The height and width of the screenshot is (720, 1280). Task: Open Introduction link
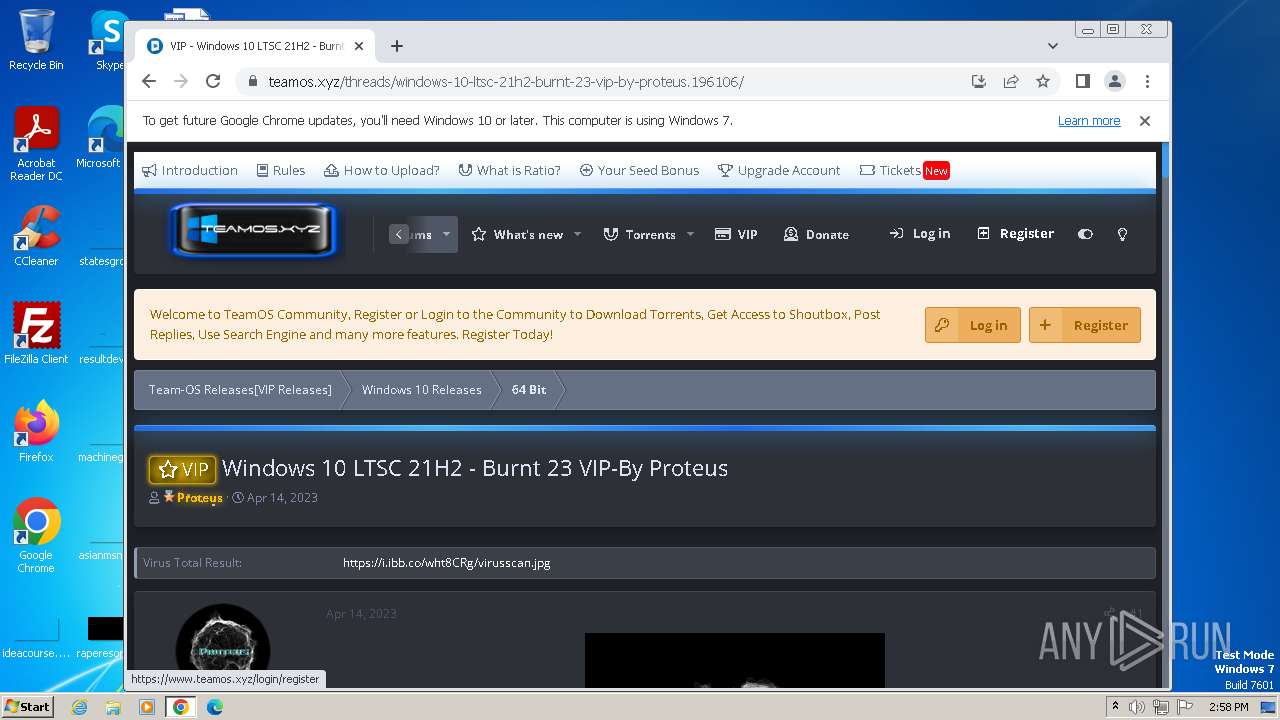[x=190, y=170]
